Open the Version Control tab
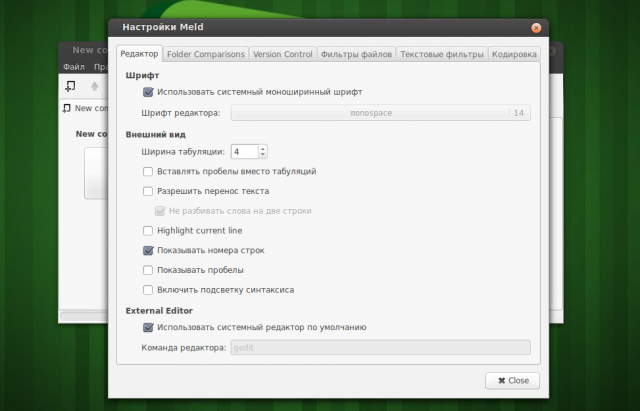Image resolution: width=640 pixels, height=411 pixels. pos(282,54)
